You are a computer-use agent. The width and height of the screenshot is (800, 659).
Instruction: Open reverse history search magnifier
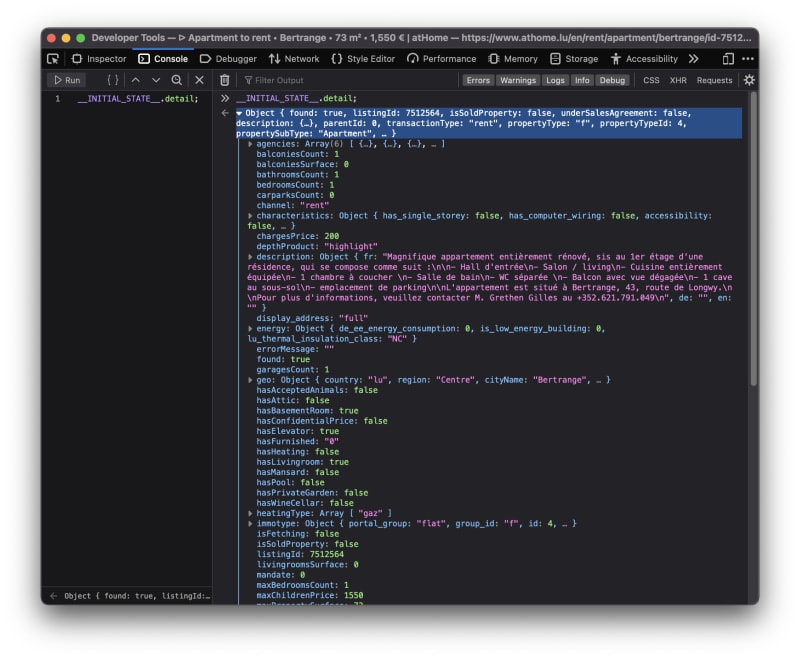(177, 80)
